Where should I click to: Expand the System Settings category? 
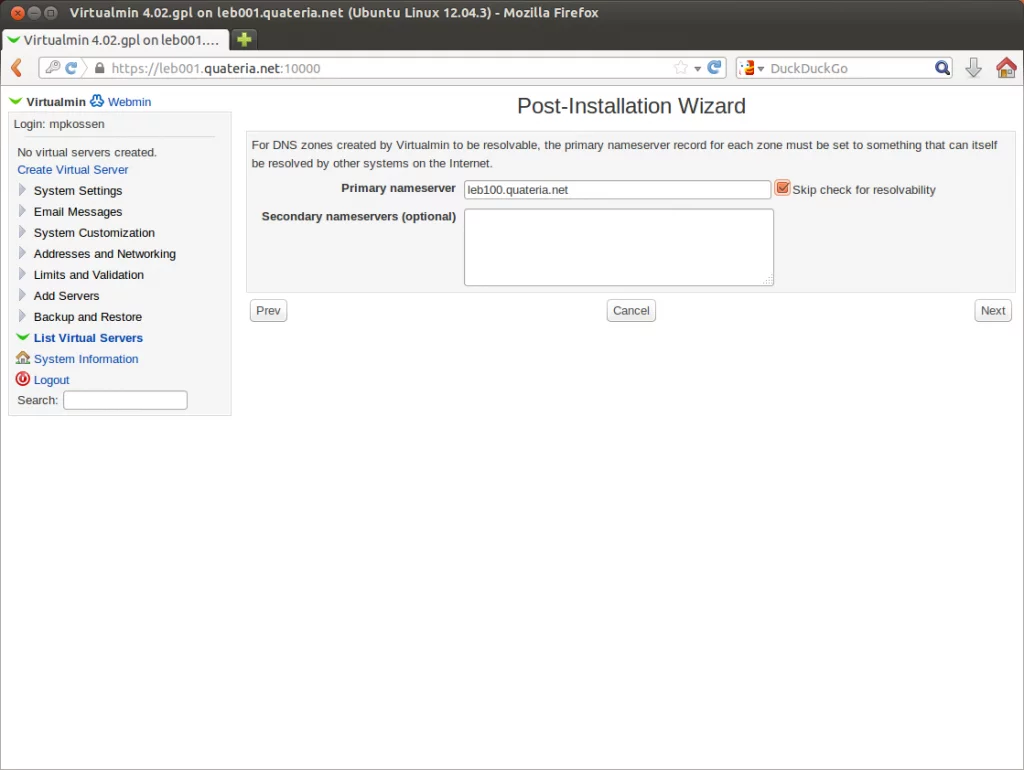pos(22,190)
